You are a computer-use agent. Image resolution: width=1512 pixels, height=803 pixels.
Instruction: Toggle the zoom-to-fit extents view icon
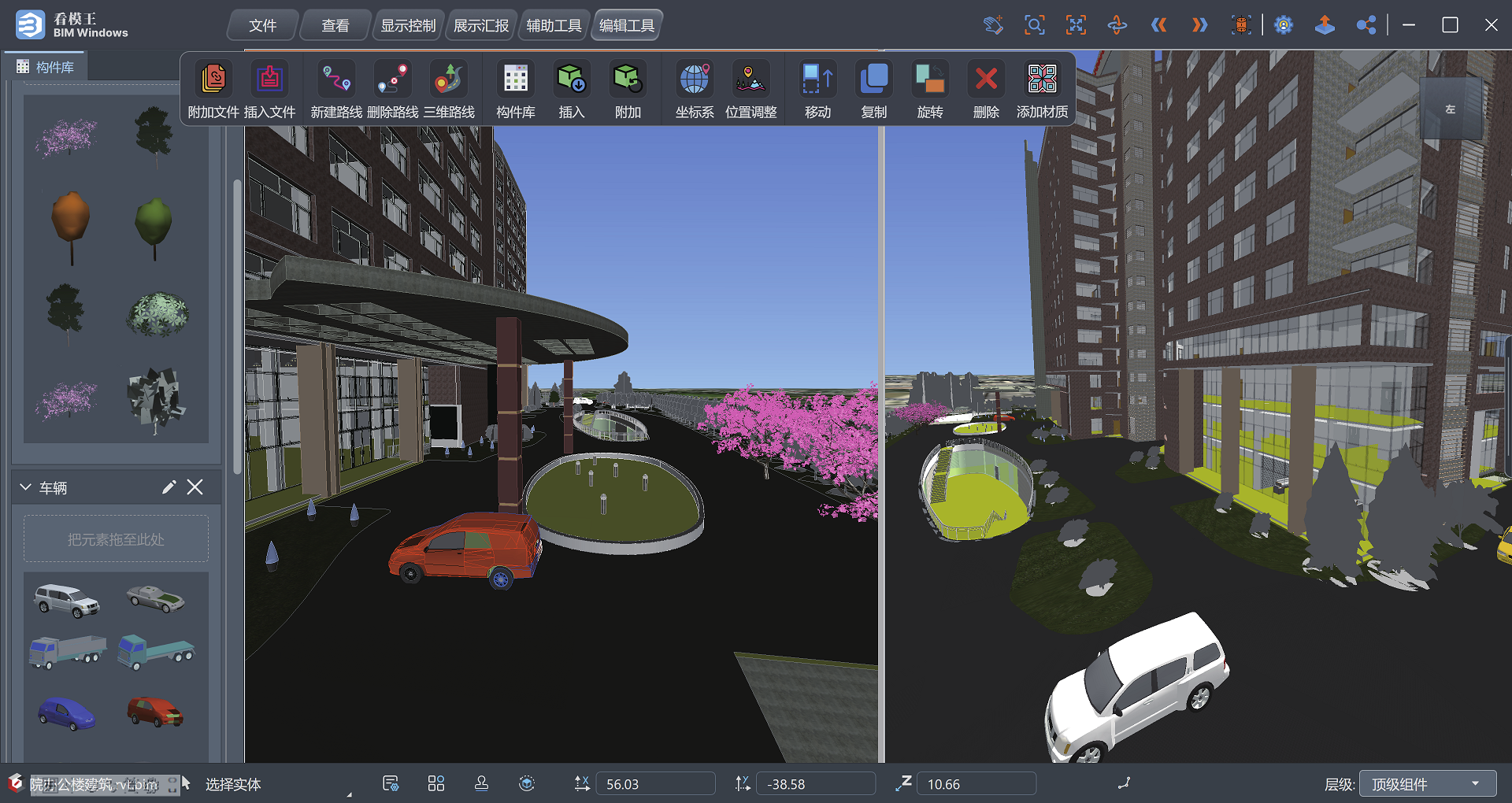pyautogui.click(x=1076, y=25)
